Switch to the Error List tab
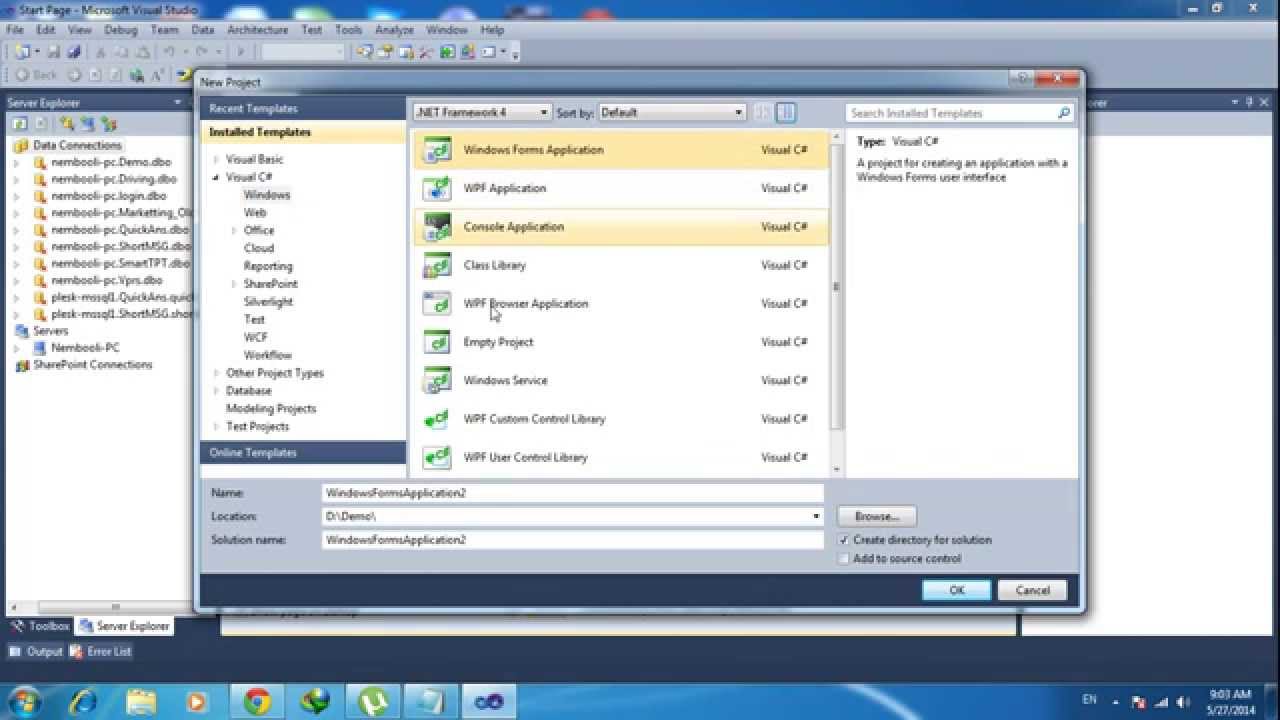 pyautogui.click(x=101, y=652)
